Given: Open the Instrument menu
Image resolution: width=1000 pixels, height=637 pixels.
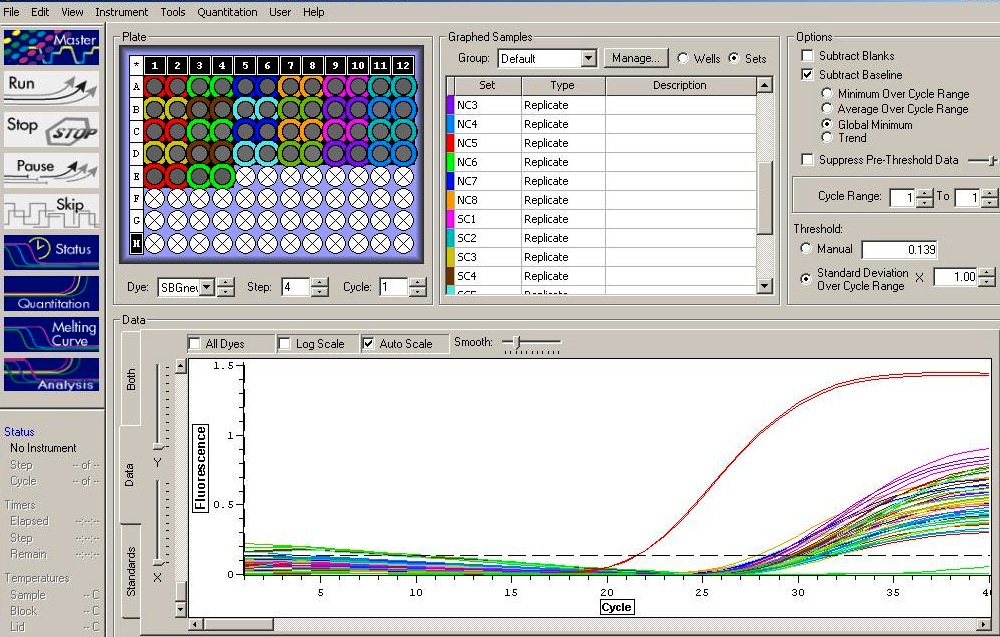Looking at the screenshot, I should point(121,11).
